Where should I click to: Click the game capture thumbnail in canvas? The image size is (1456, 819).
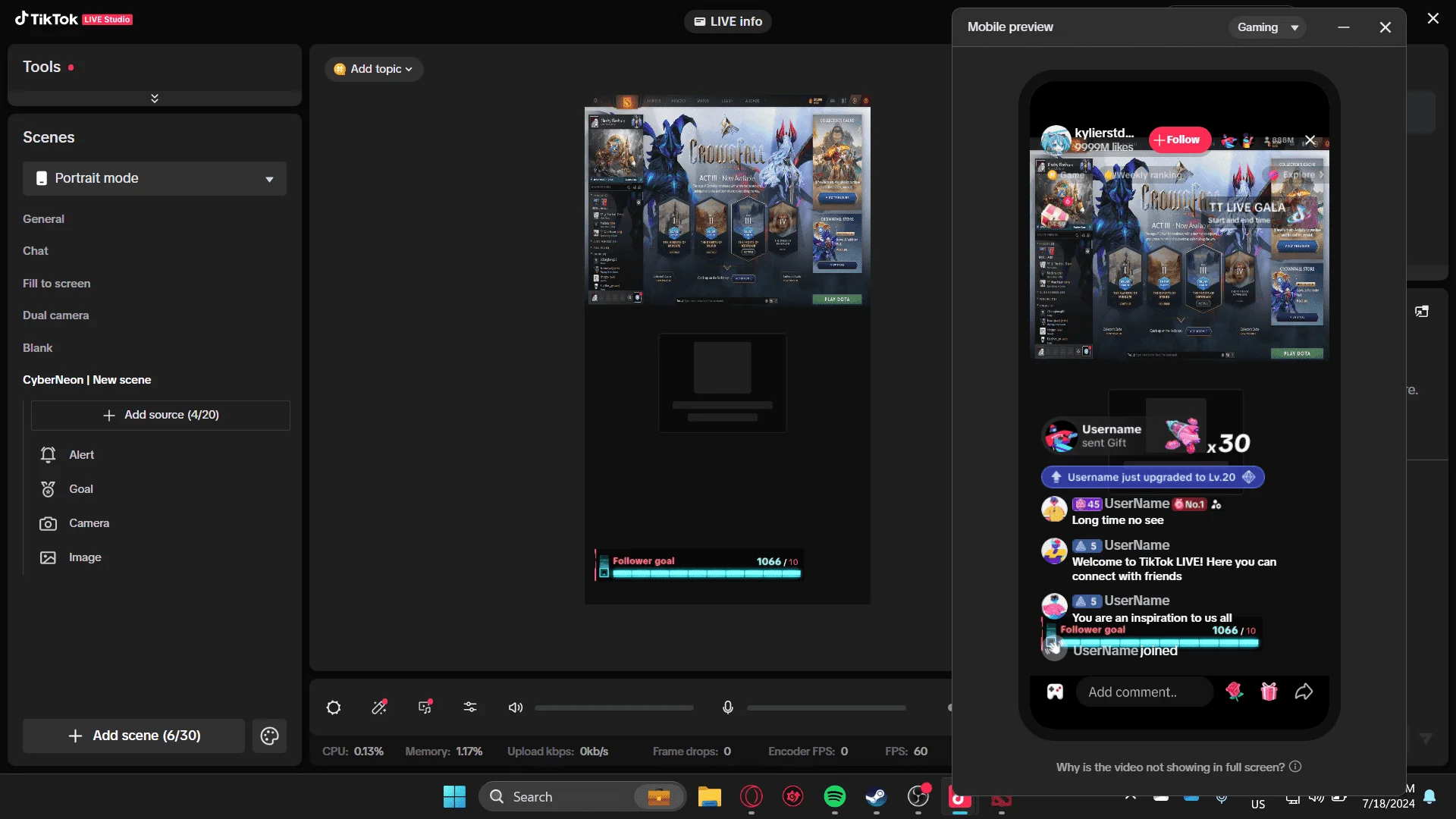(727, 200)
